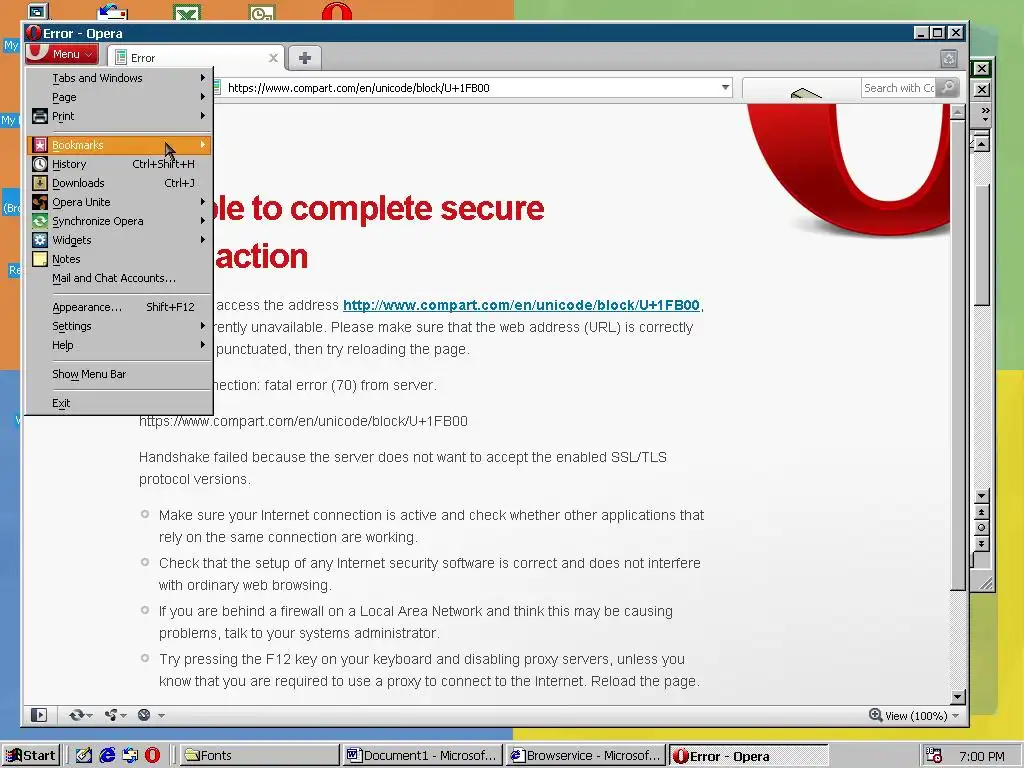The height and width of the screenshot is (768, 1024).
Task: Expand the Opera Unite submenu arrow
Action: pyautogui.click(x=203, y=202)
